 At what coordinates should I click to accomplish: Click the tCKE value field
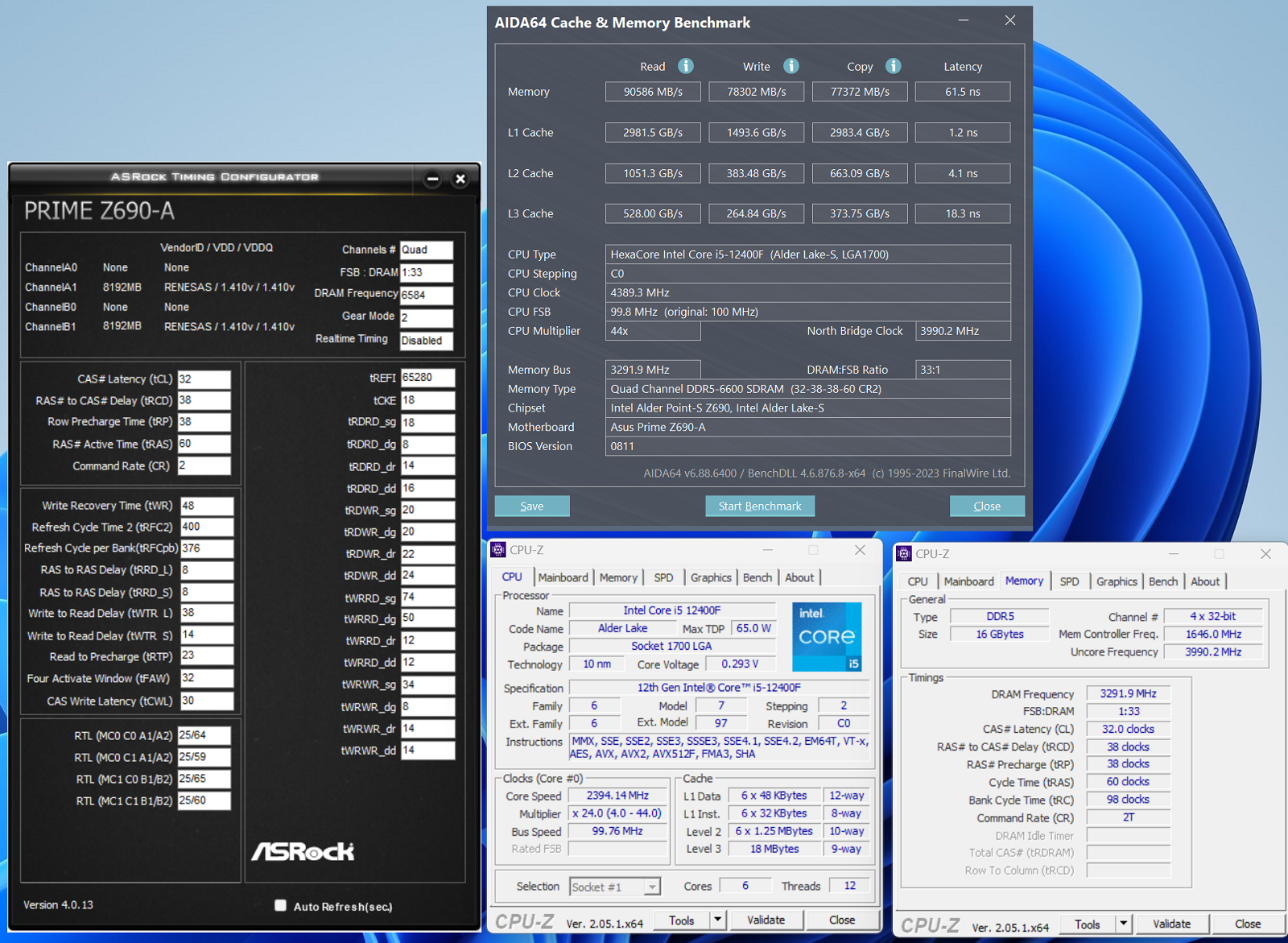click(427, 400)
